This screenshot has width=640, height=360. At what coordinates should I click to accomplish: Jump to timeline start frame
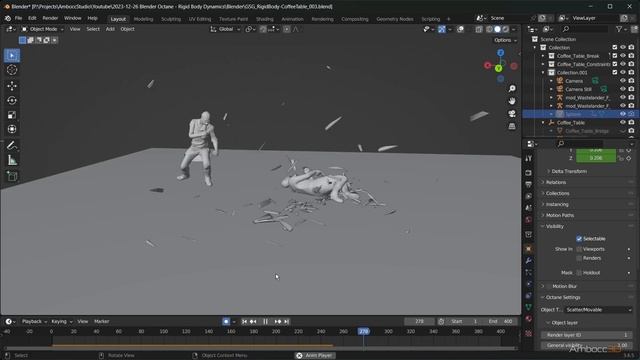point(244,322)
